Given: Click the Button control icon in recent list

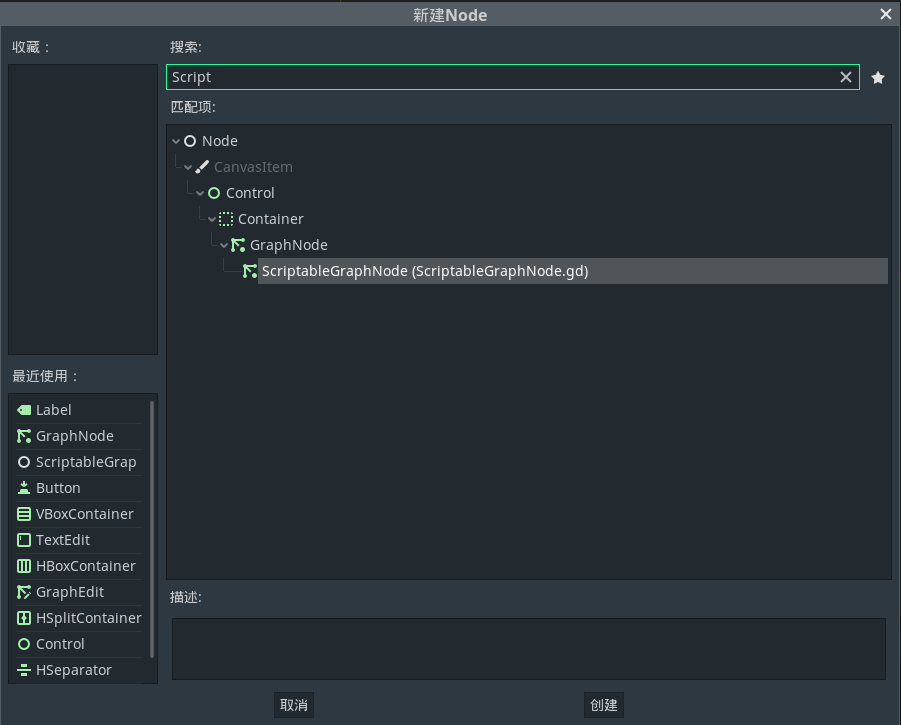Looking at the screenshot, I should click(x=22, y=487).
